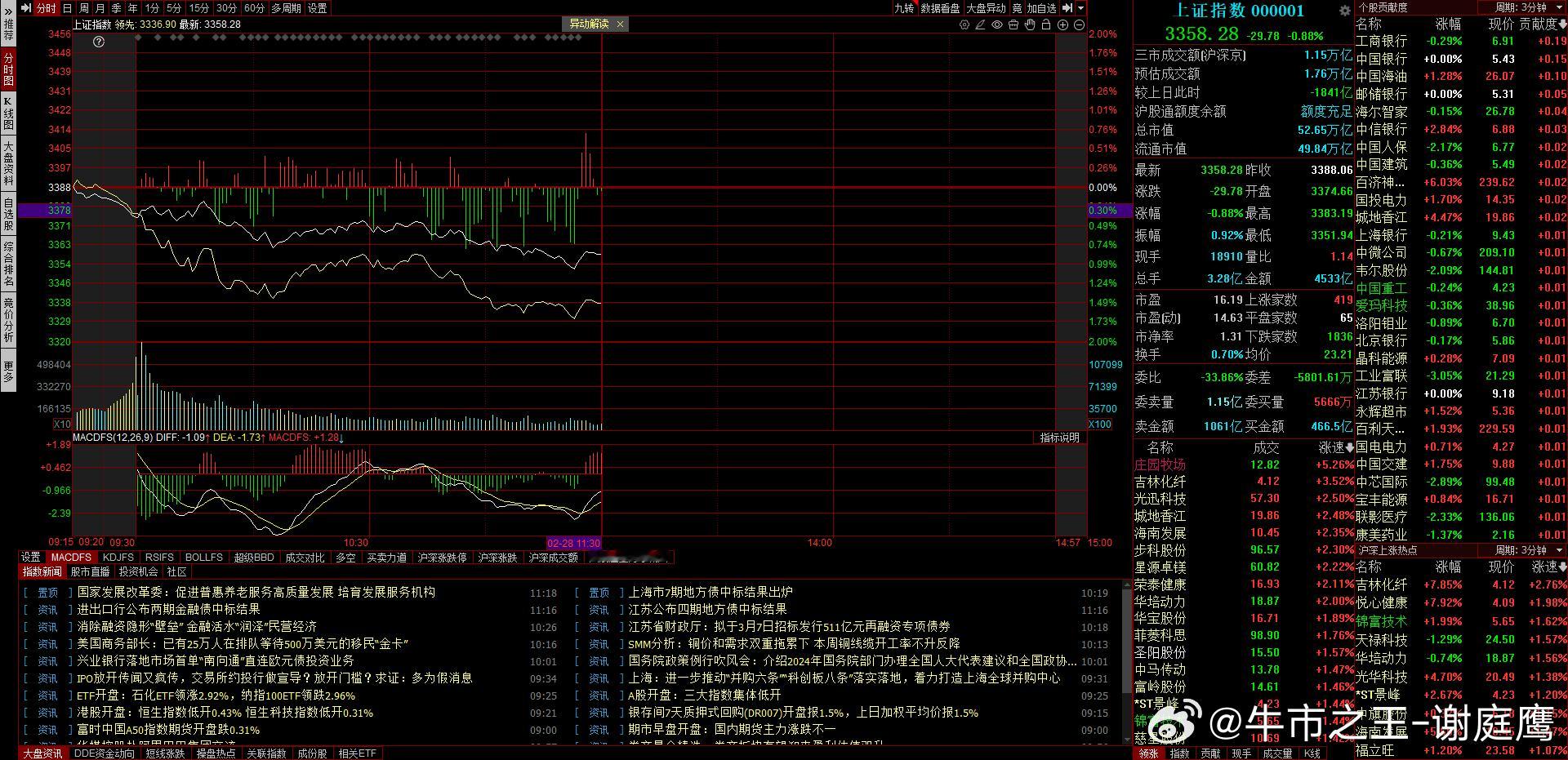Switch to the 日 daily period
Viewport: 1568px width, 760px height.
point(67,8)
